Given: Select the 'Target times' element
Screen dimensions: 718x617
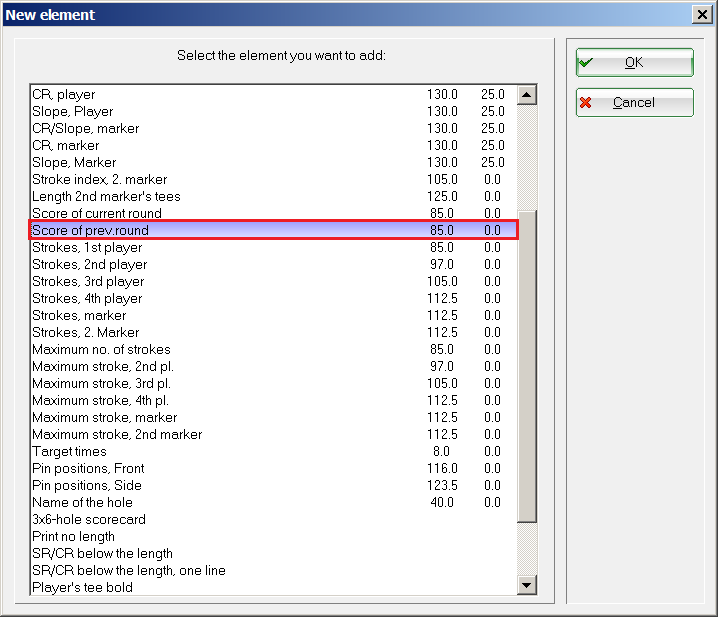Looking at the screenshot, I should click(69, 452).
